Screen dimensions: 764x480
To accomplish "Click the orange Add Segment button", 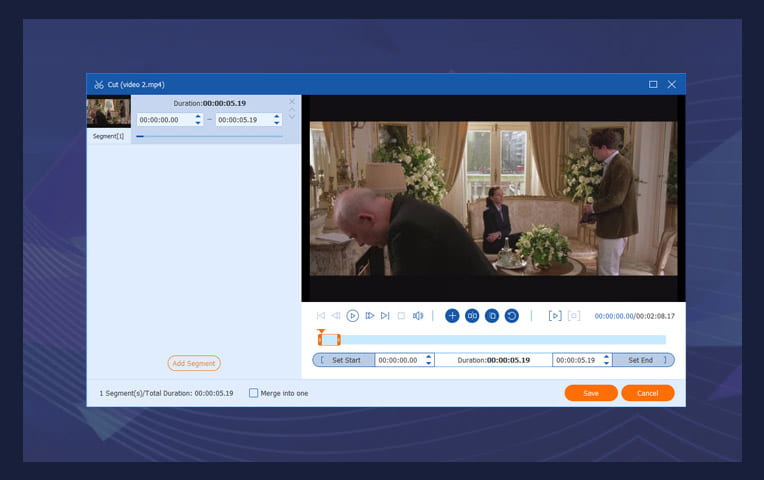I will 193,363.
